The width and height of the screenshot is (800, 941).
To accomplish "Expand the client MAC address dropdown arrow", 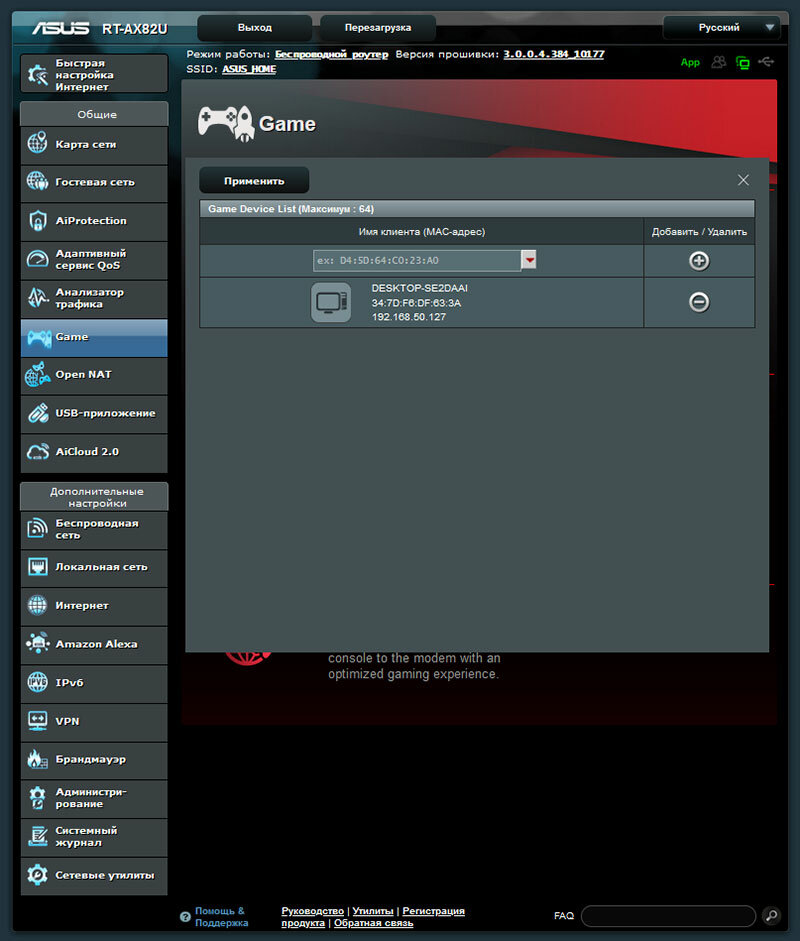I will coord(529,260).
